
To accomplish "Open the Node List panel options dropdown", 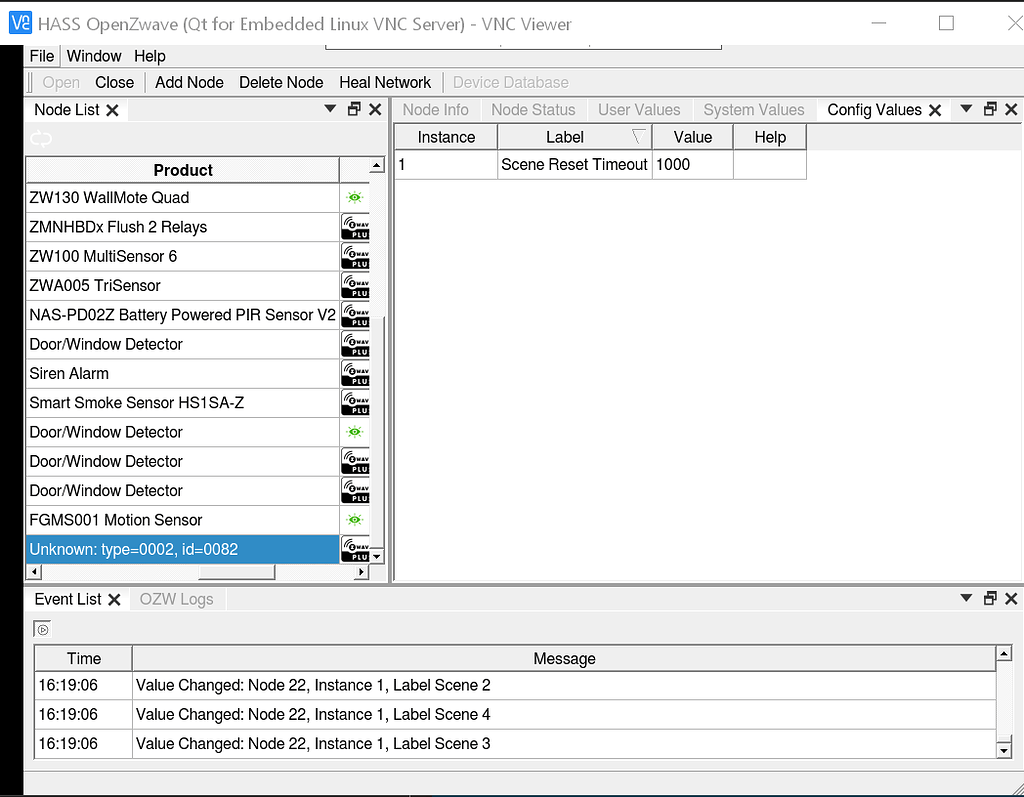I will click(330, 109).
